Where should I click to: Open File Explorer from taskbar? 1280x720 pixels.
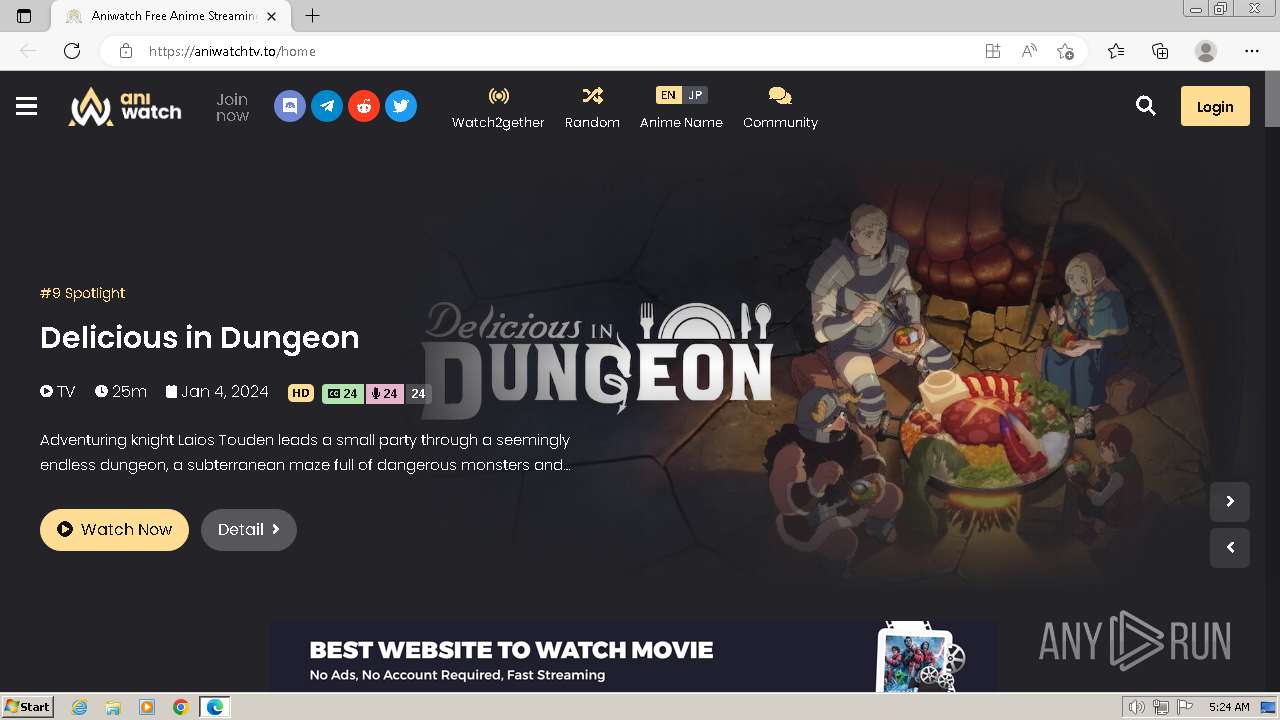pos(113,707)
